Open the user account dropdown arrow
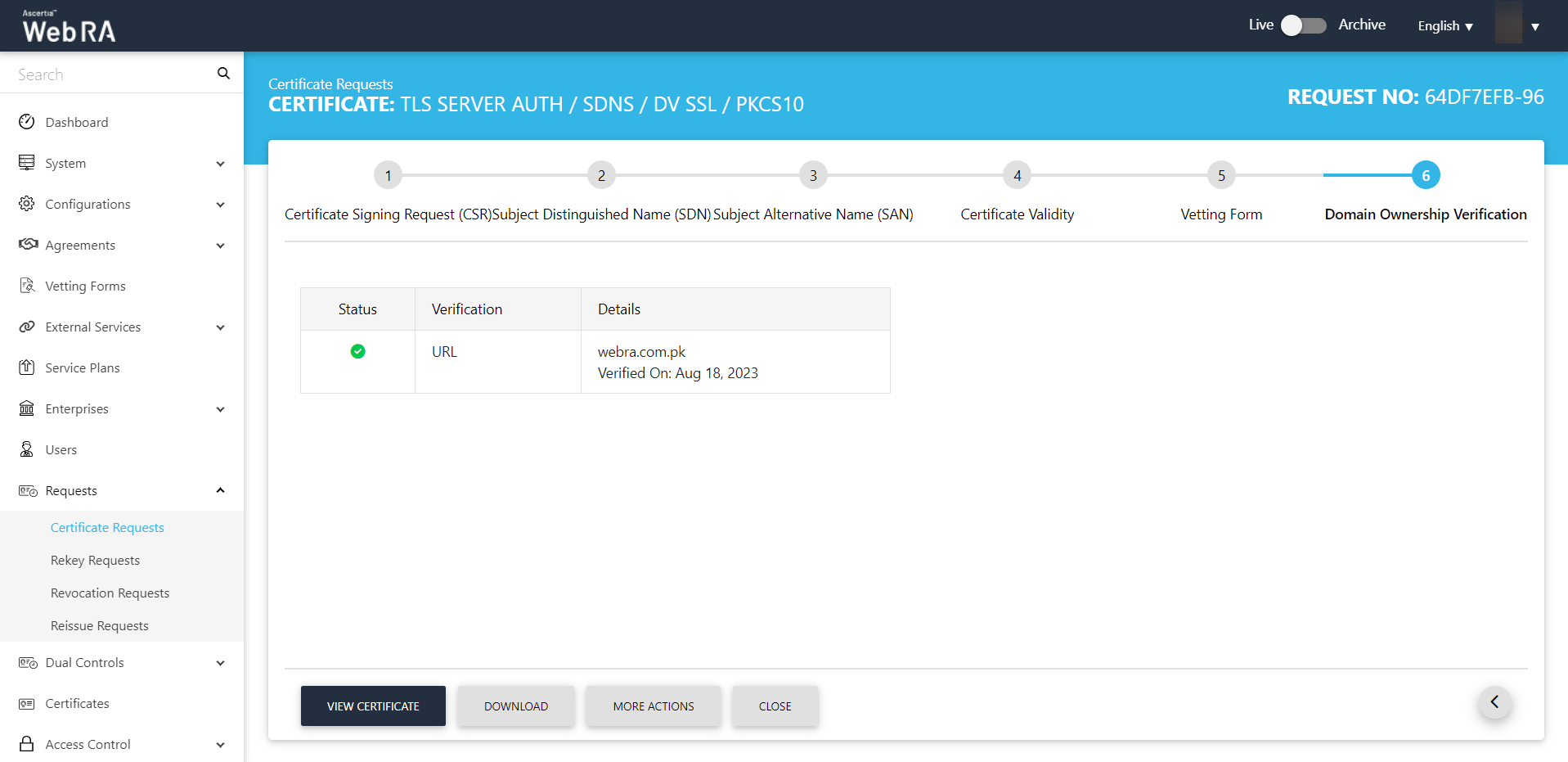 pos(1535,26)
